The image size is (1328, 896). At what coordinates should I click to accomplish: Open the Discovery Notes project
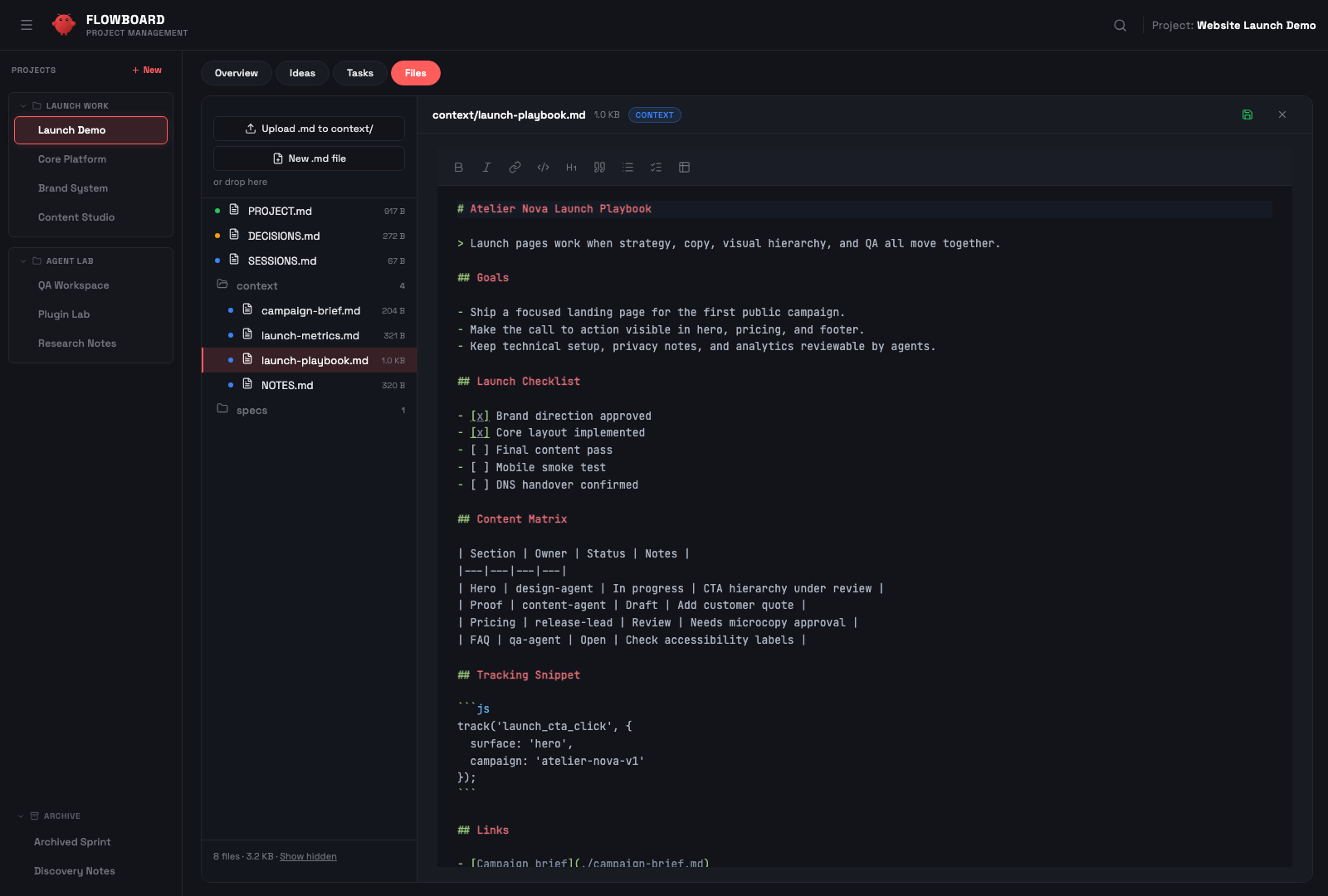point(90,871)
